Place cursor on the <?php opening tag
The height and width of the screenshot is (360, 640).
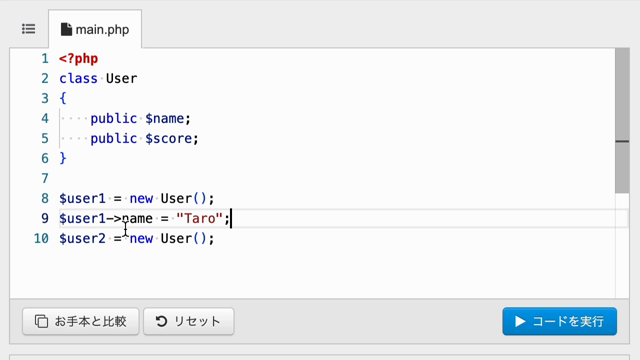click(78, 59)
